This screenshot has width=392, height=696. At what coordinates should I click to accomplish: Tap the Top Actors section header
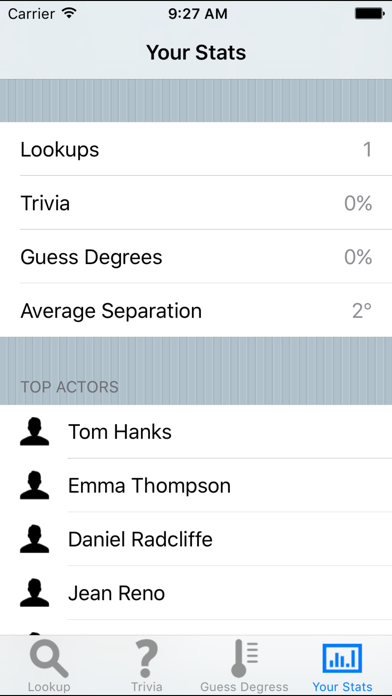[70, 387]
